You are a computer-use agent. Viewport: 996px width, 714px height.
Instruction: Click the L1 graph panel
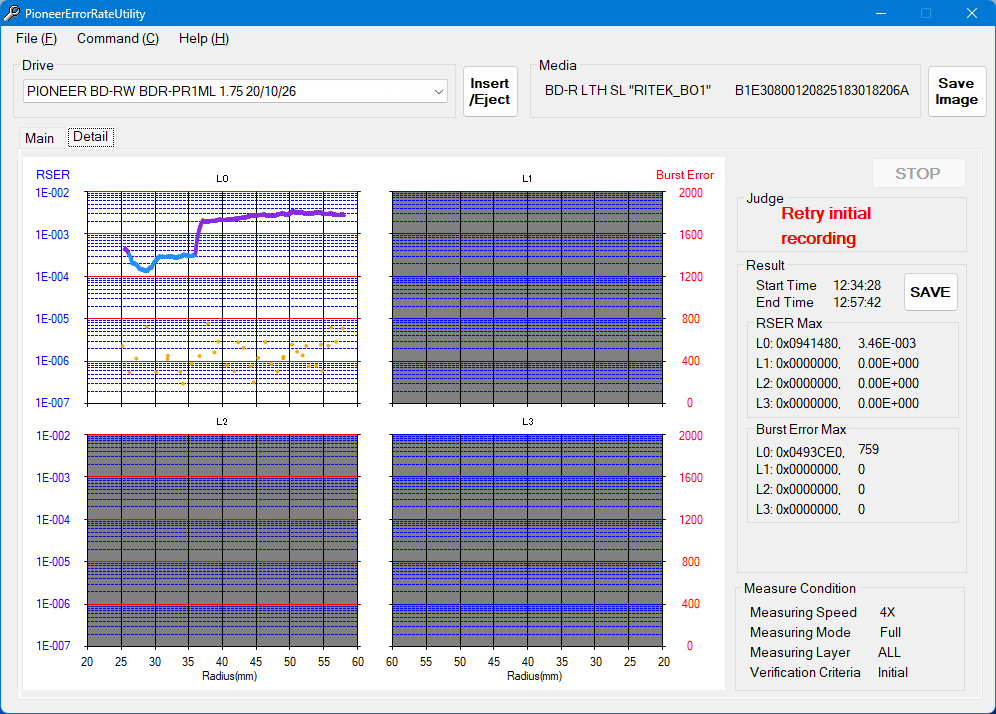[x=527, y=297]
